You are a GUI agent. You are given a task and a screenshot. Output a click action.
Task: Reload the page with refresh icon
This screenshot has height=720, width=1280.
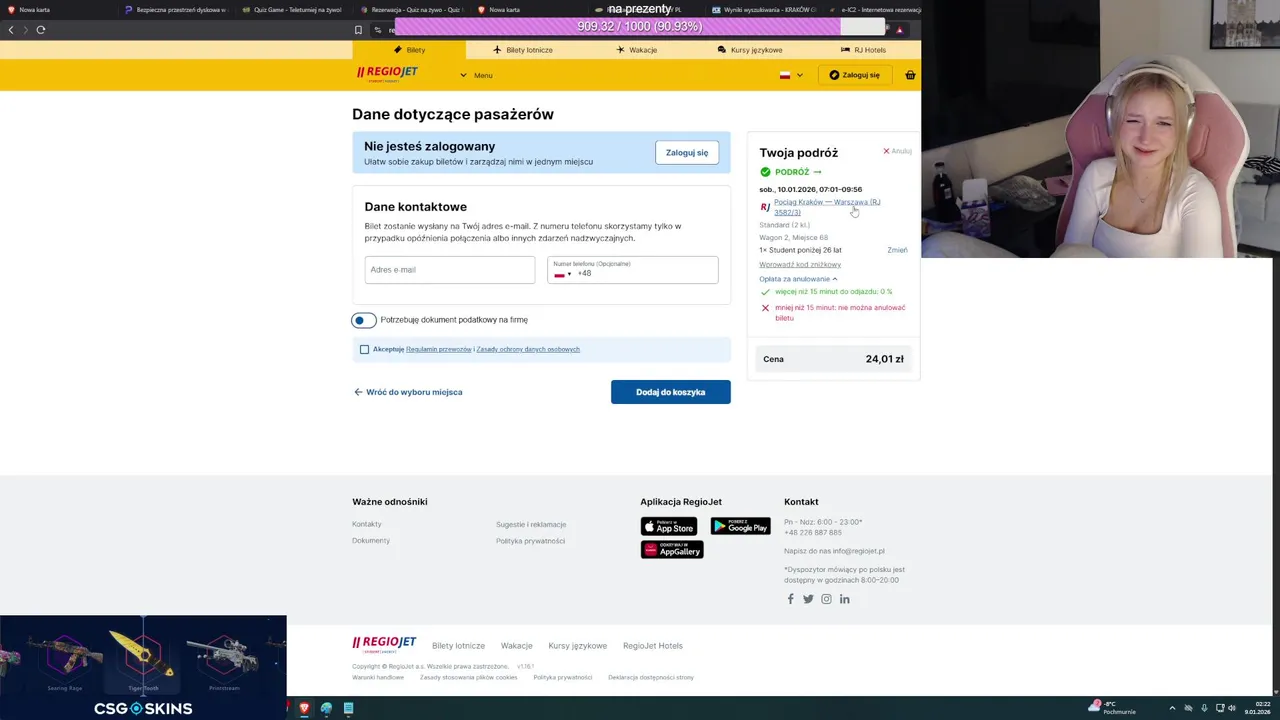[41, 29]
